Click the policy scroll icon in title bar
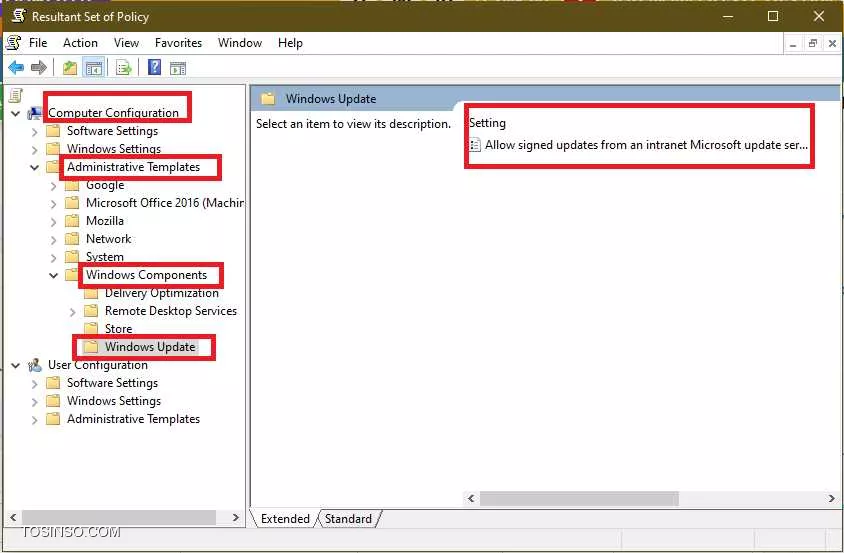This screenshot has height=553, width=844. pyautogui.click(x=18, y=16)
